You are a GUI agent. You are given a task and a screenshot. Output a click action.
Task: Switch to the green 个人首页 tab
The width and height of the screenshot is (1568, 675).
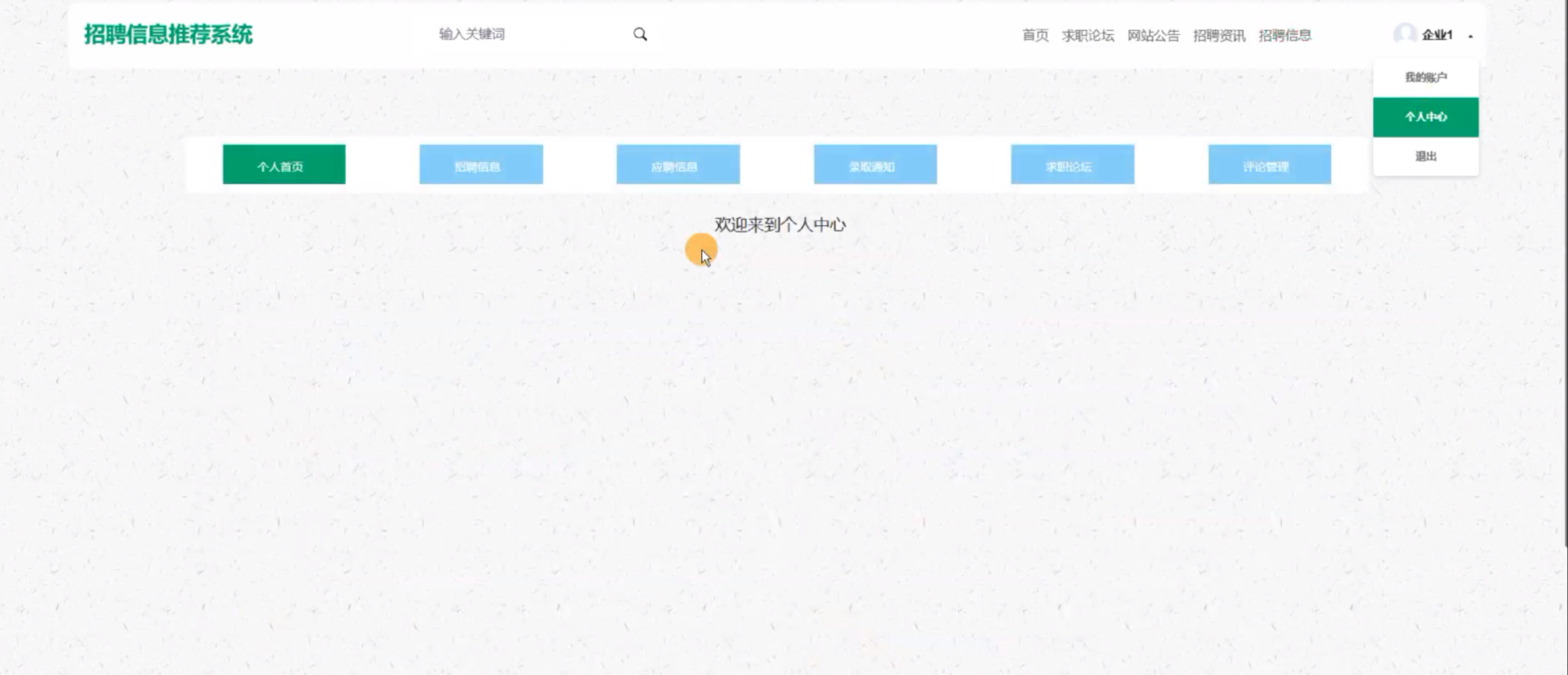(x=284, y=165)
